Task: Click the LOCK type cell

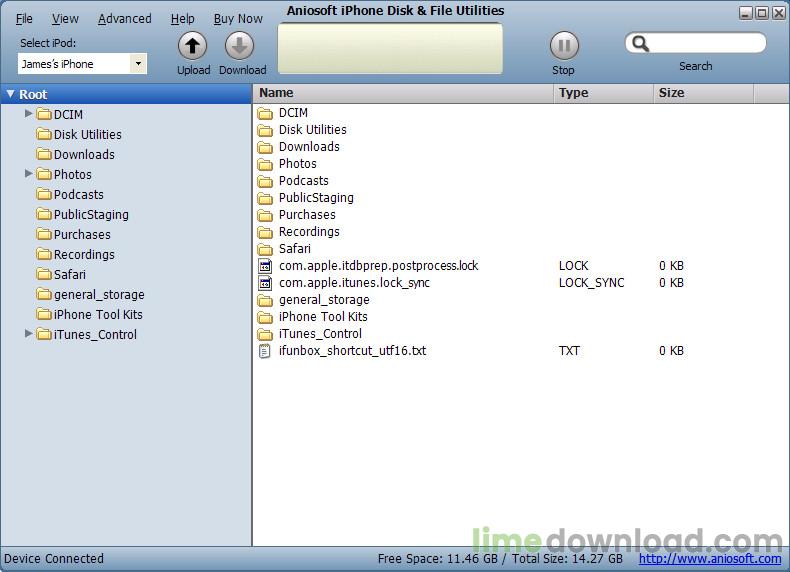Action: point(573,266)
